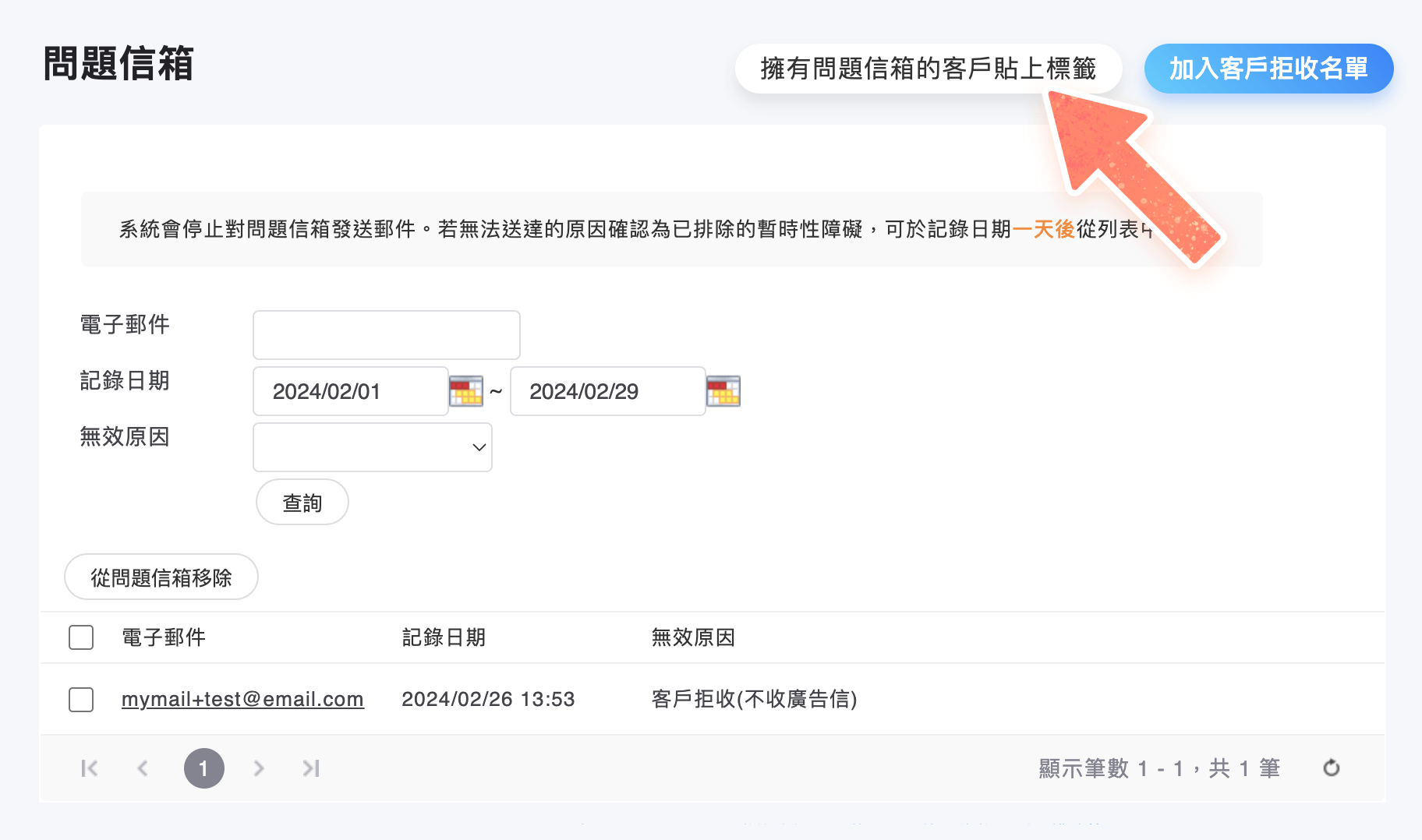The height and width of the screenshot is (840, 1422).
Task: Go to first page icon
Action: pos(90,768)
